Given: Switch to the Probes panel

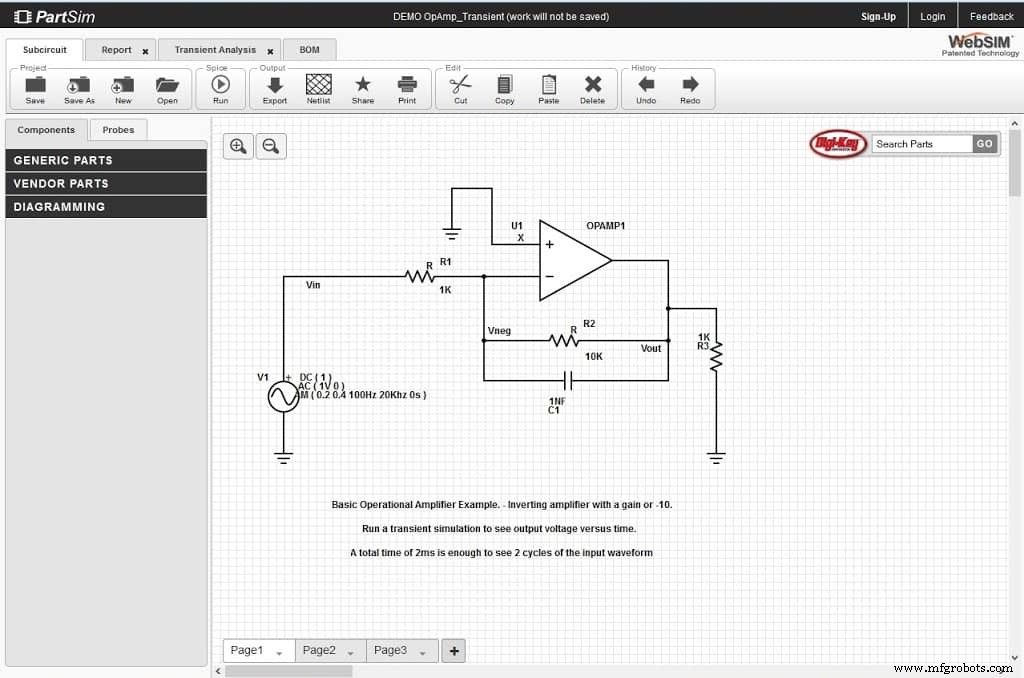Looking at the screenshot, I should (x=118, y=129).
